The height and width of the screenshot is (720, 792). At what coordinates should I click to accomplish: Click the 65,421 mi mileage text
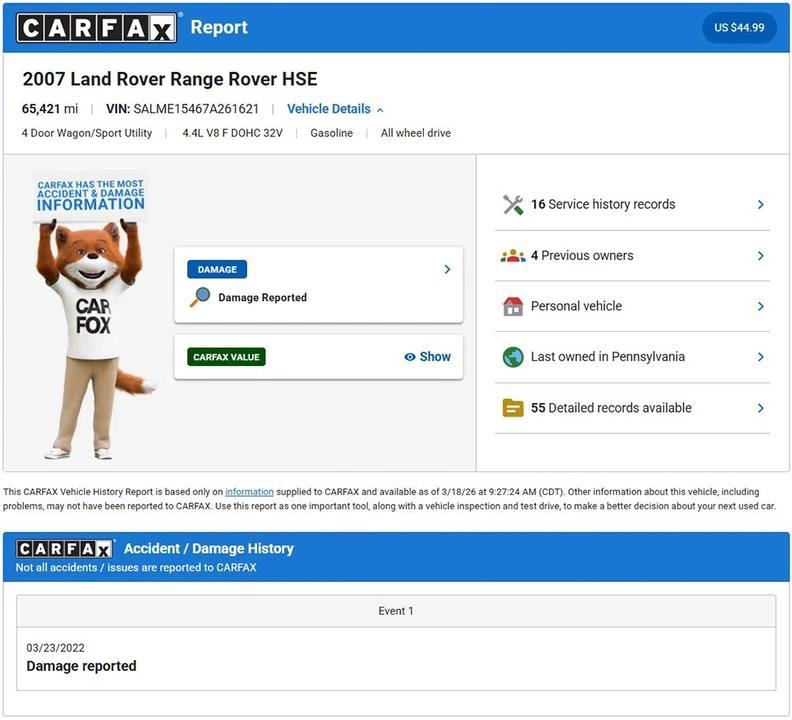[50, 109]
